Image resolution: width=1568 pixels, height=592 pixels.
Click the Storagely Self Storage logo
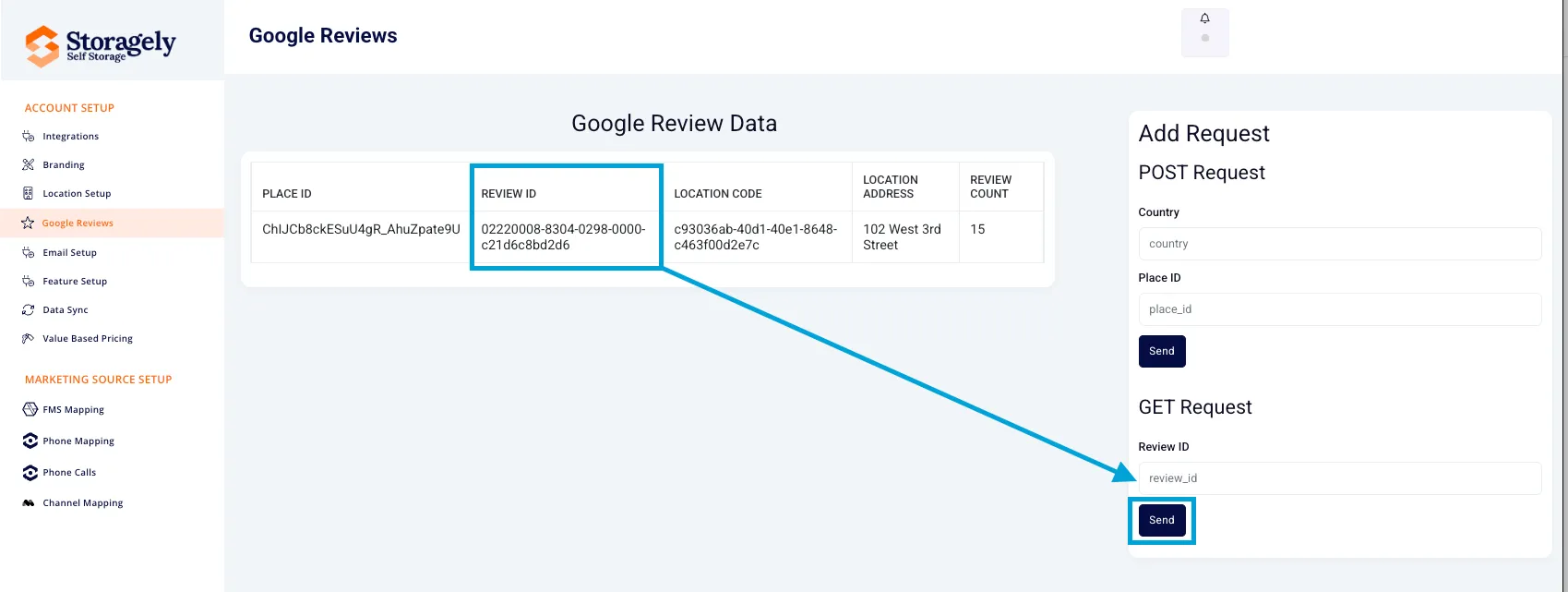[x=101, y=45]
